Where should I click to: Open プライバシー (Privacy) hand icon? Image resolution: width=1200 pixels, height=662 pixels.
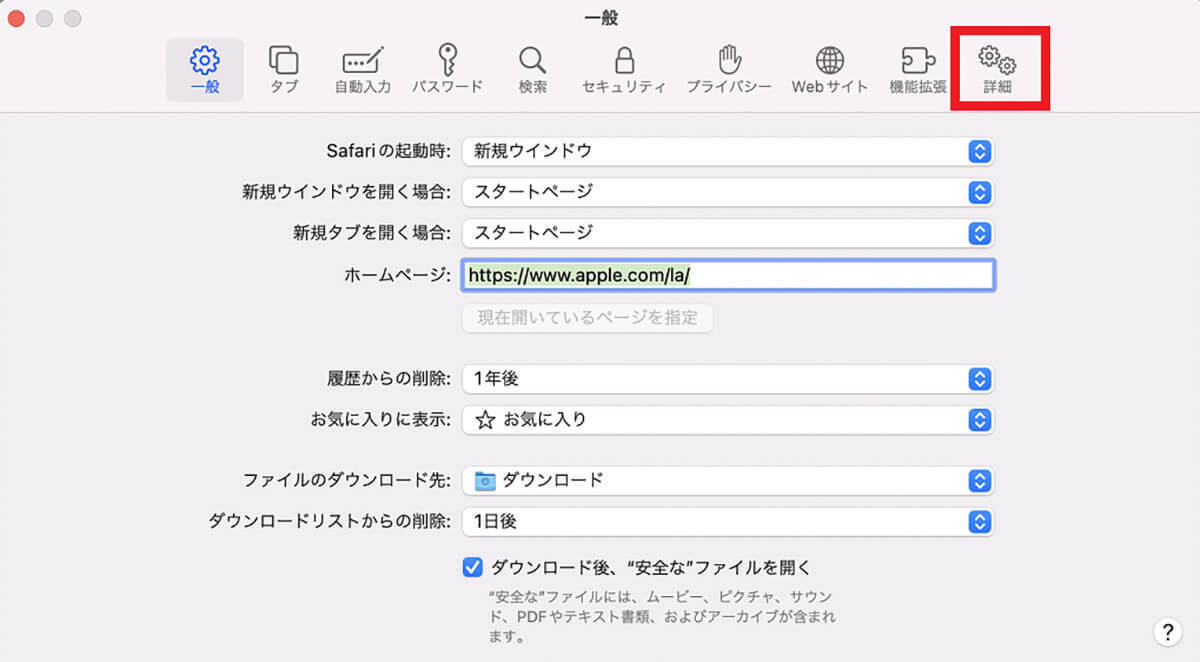click(x=729, y=68)
